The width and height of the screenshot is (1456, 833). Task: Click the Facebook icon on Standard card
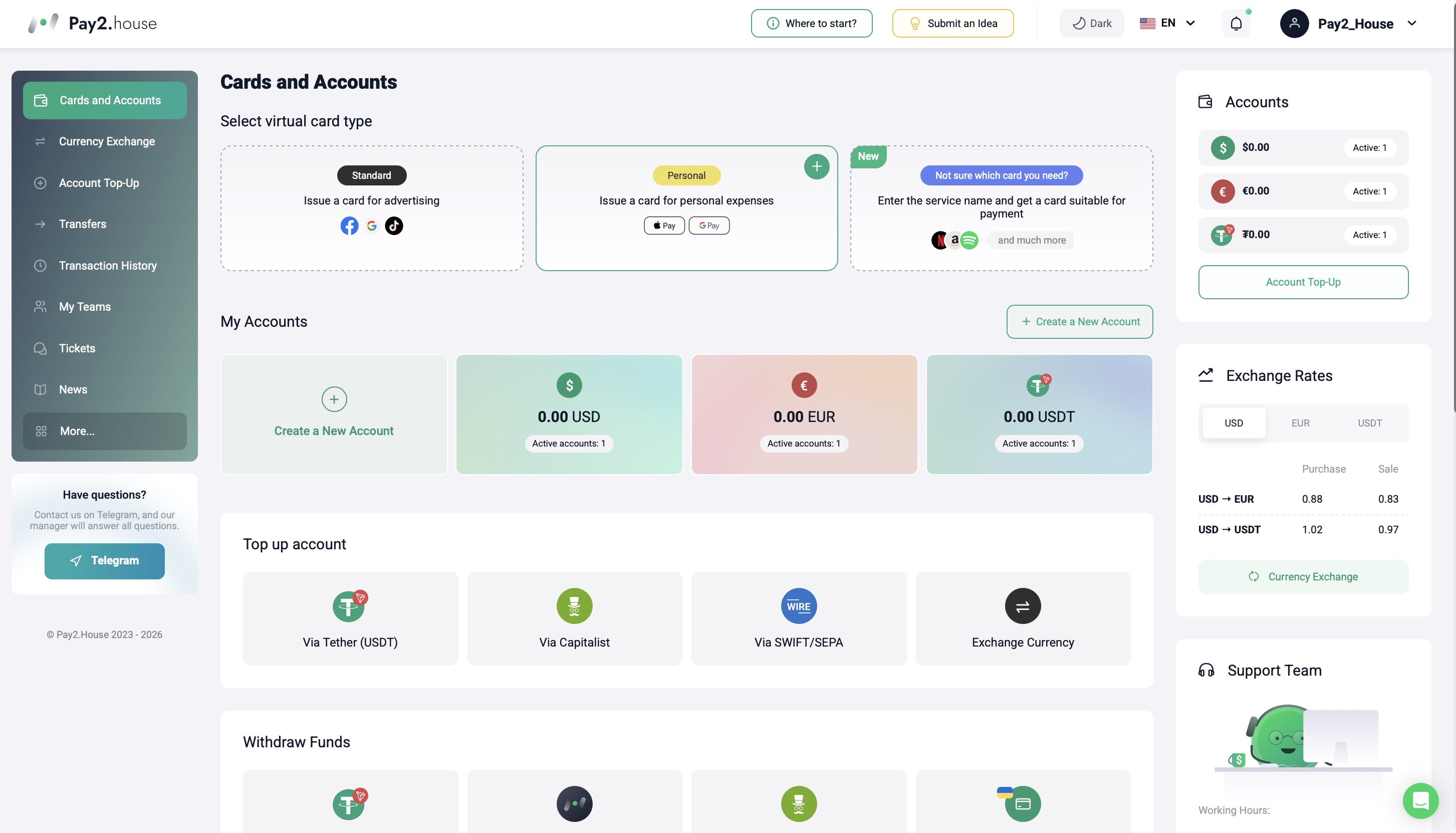[x=349, y=226]
